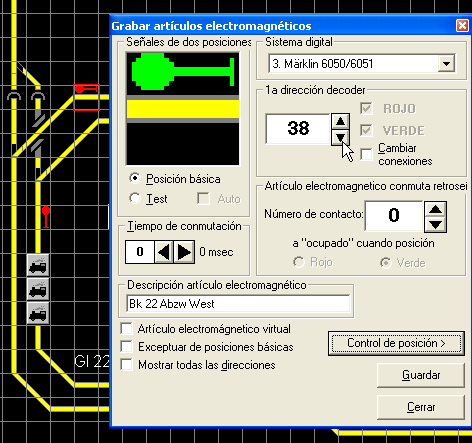Viewport: 472px width, 443px height.
Task: Enable Mostrar todas las direcciones
Action: click(x=126, y=364)
